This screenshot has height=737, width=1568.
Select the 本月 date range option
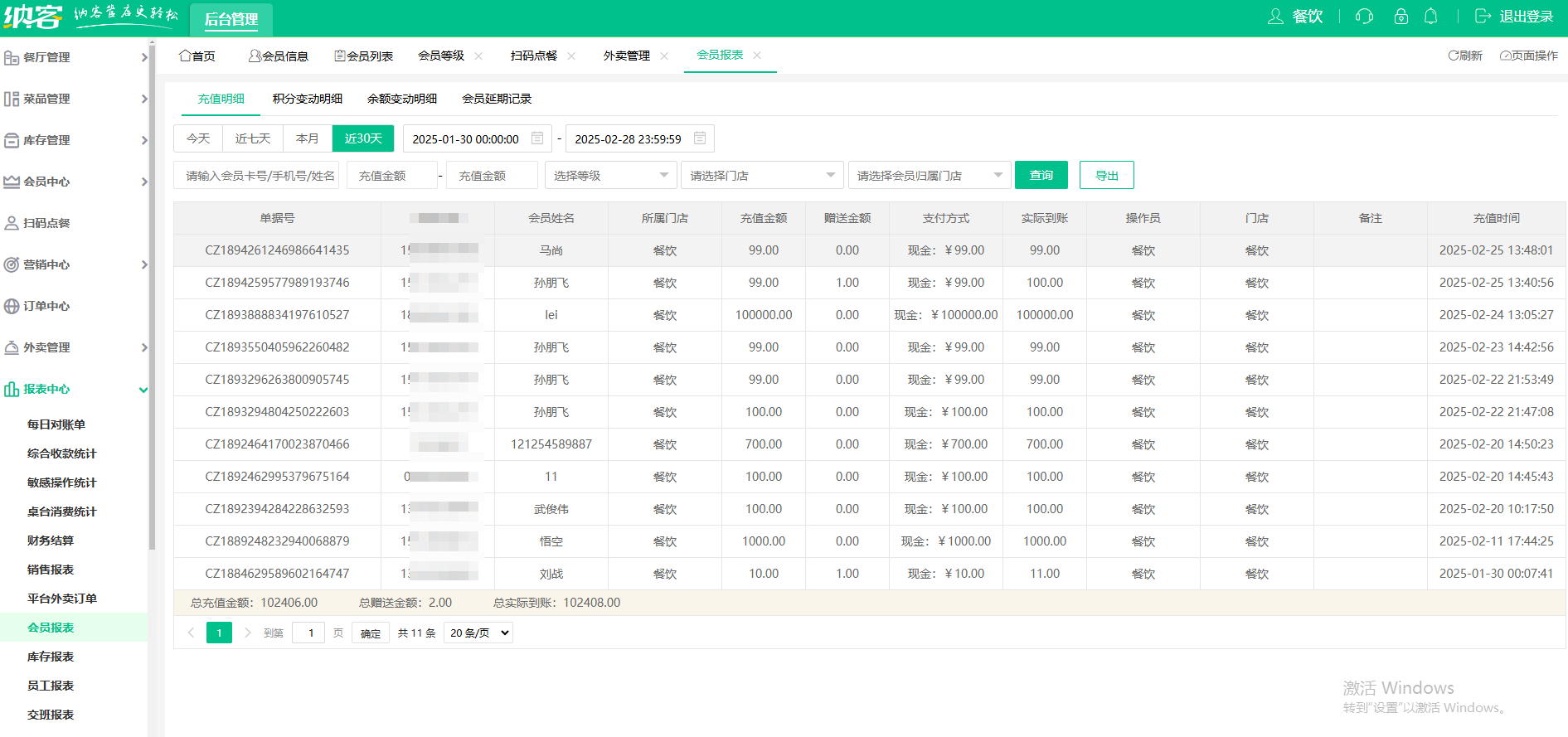click(x=308, y=138)
